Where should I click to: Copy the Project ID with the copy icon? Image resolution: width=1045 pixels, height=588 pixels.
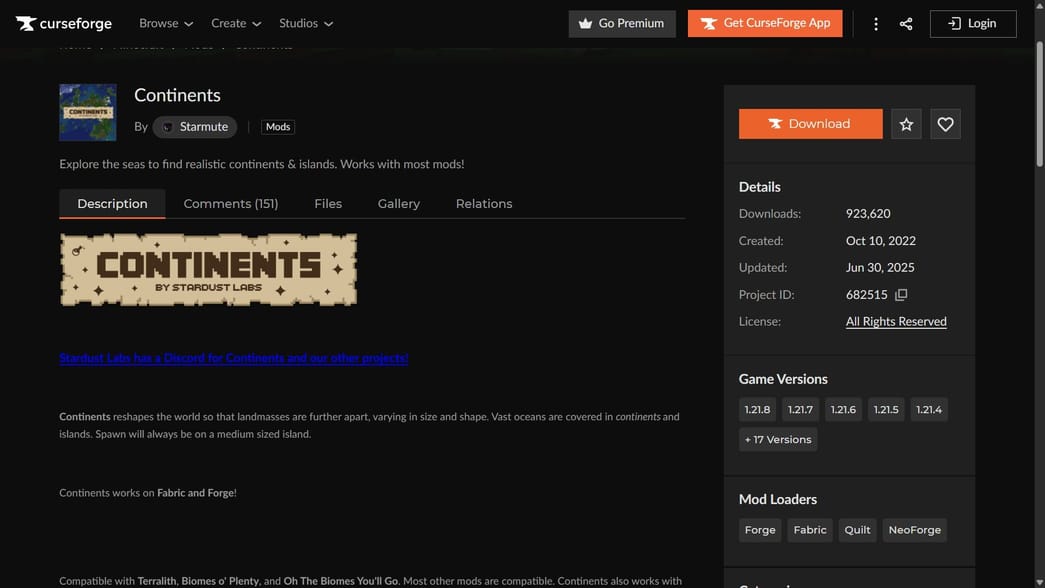tap(900, 294)
